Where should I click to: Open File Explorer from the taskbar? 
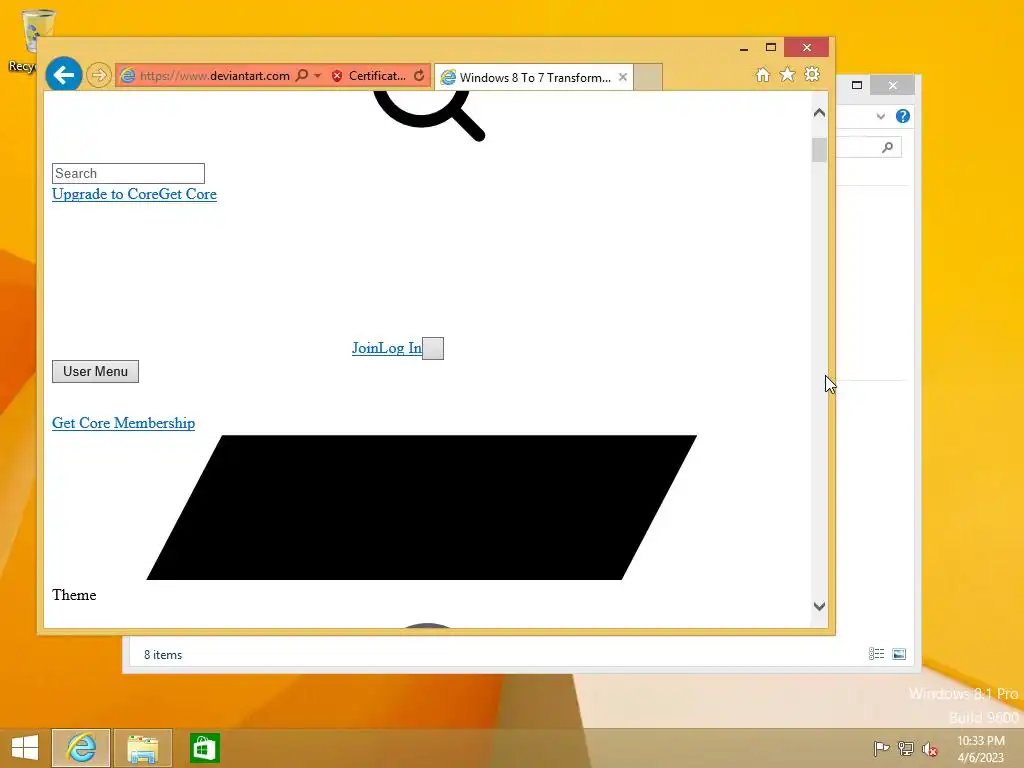pyautogui.click(x=143, y=748)
